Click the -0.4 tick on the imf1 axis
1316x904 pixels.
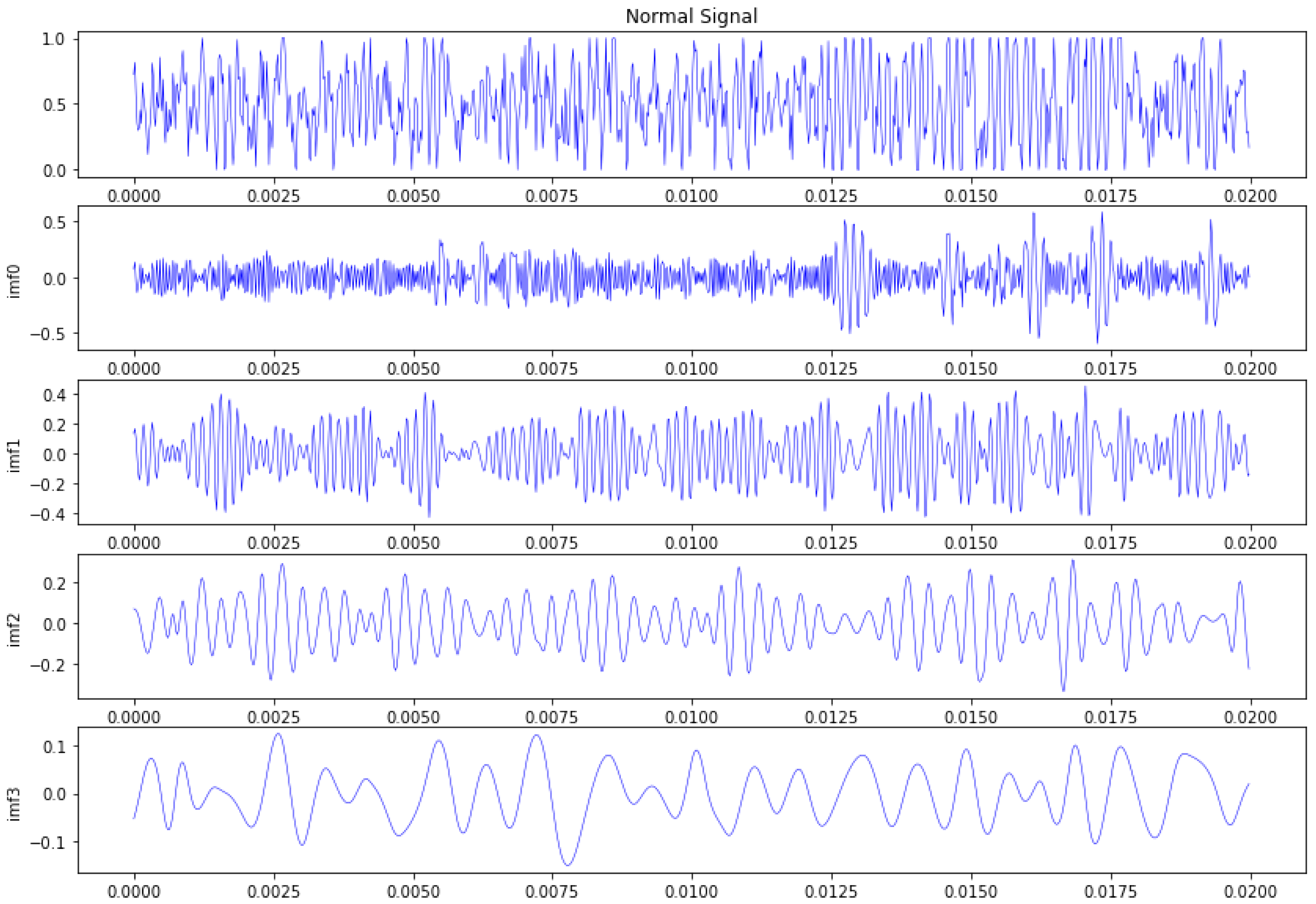(48, 515)
